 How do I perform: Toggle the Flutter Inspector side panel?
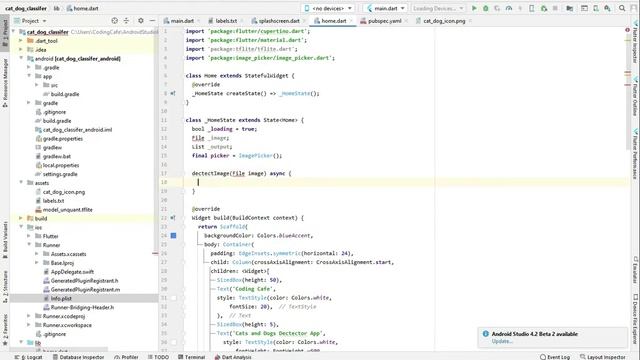click(x=635, y=42)
